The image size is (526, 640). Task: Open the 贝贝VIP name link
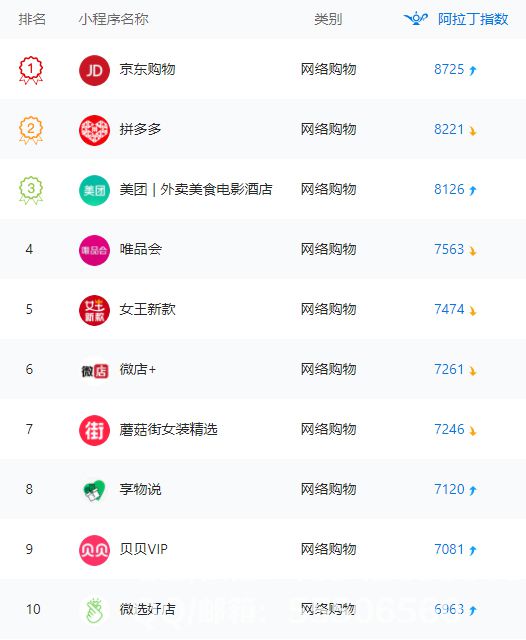pos(143,549)
